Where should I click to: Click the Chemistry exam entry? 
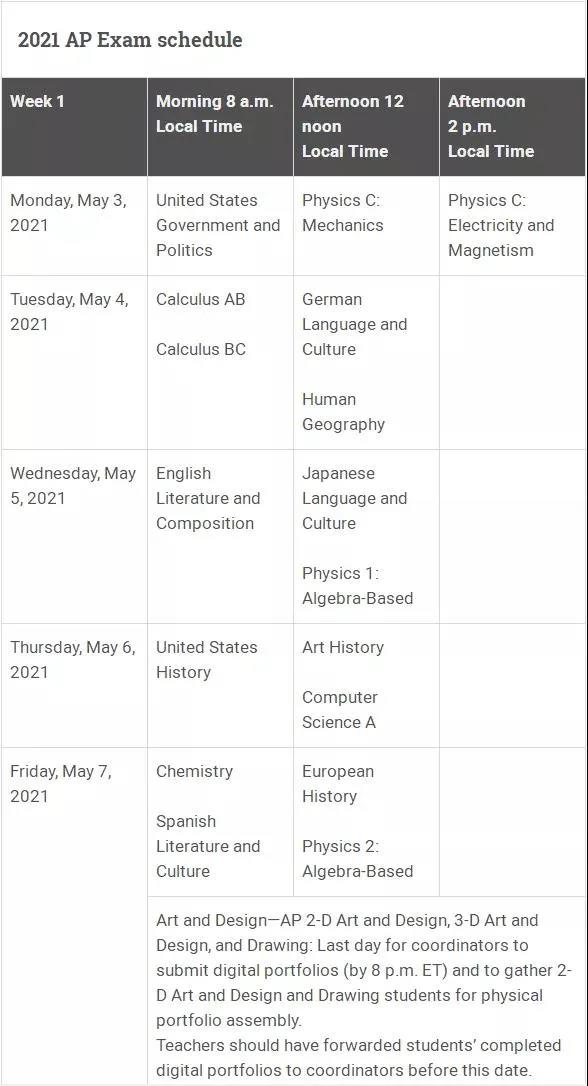point(195,771)
